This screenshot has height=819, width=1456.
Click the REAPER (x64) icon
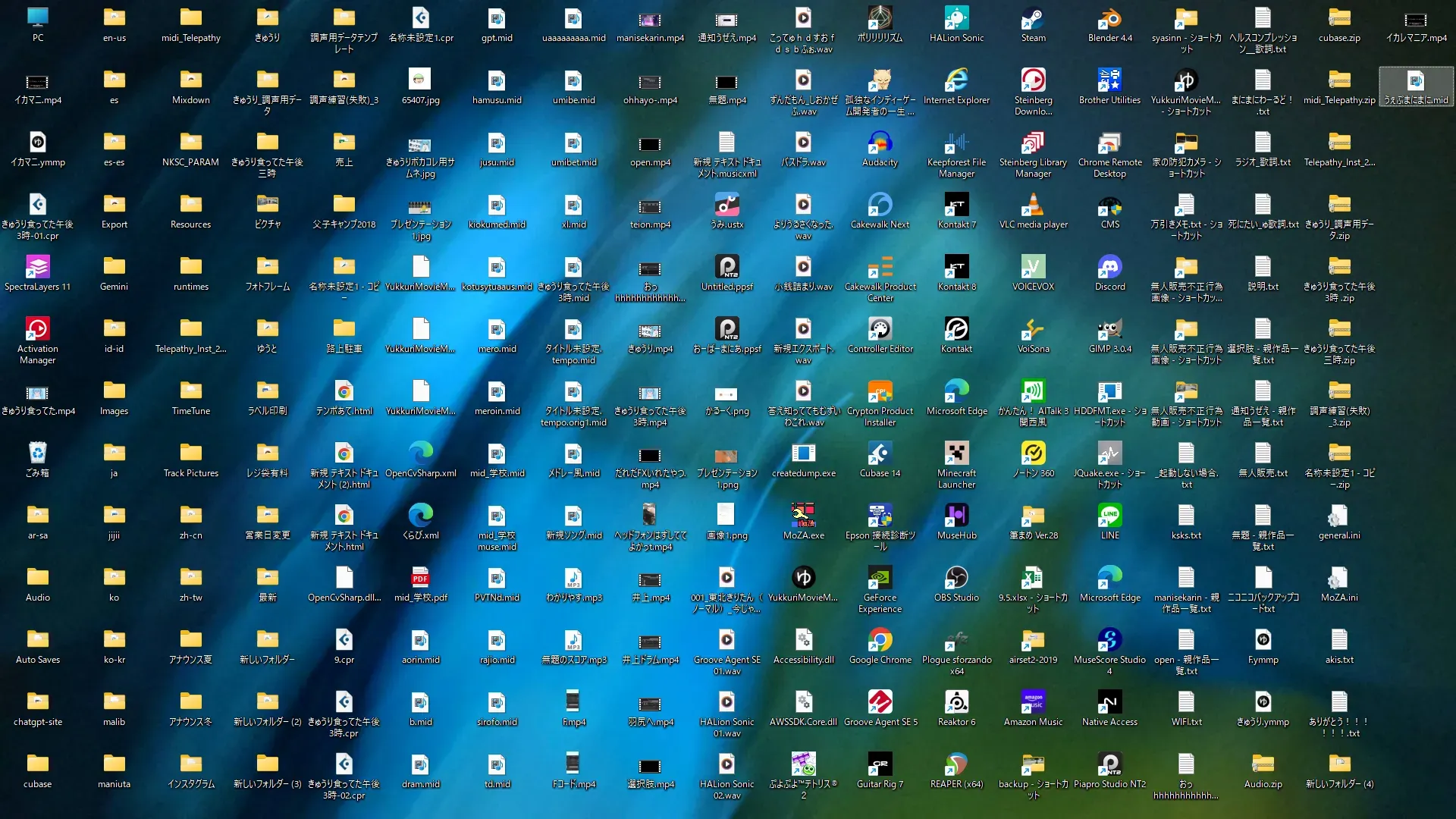(956, 764)
